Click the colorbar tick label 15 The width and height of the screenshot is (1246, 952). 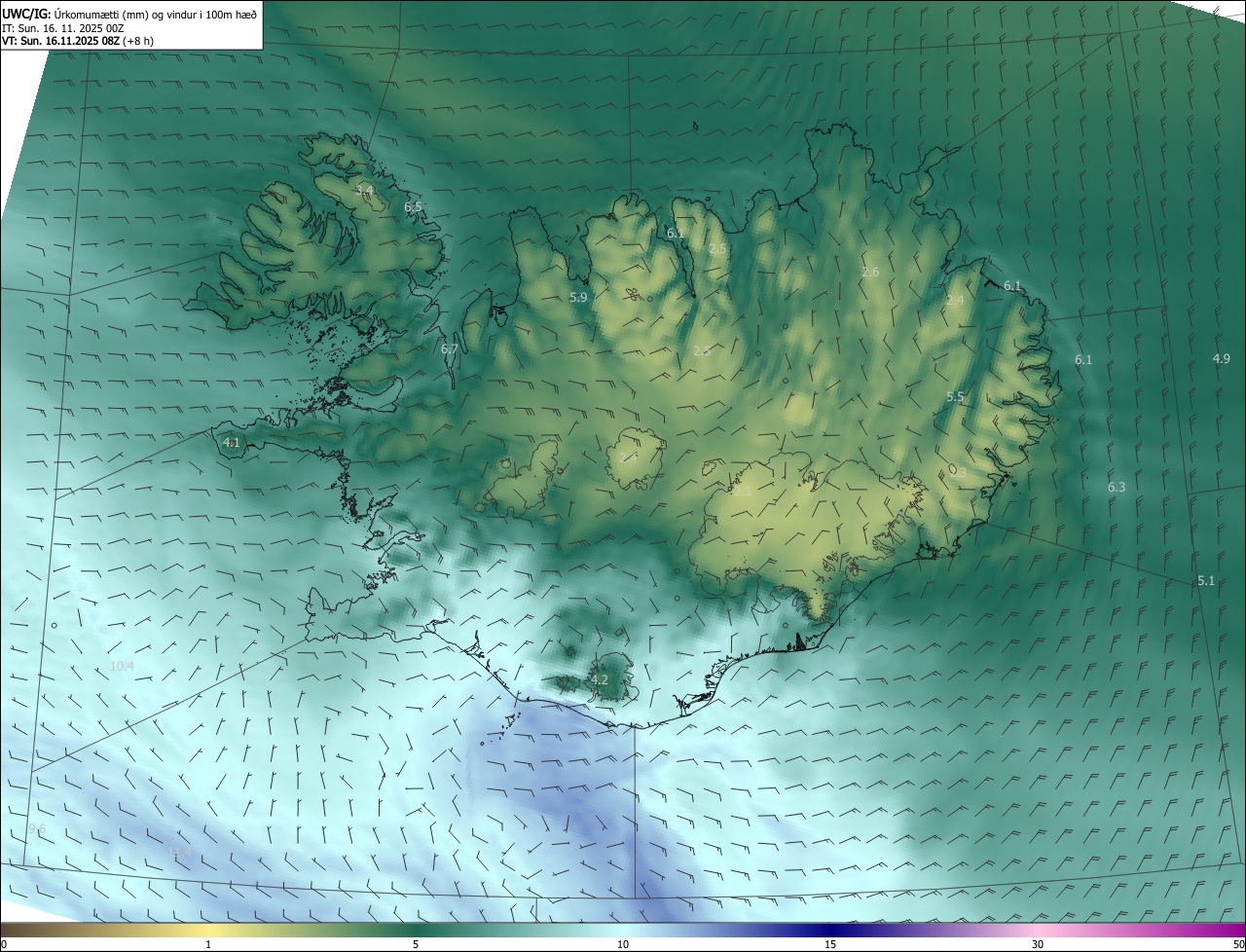830,944
